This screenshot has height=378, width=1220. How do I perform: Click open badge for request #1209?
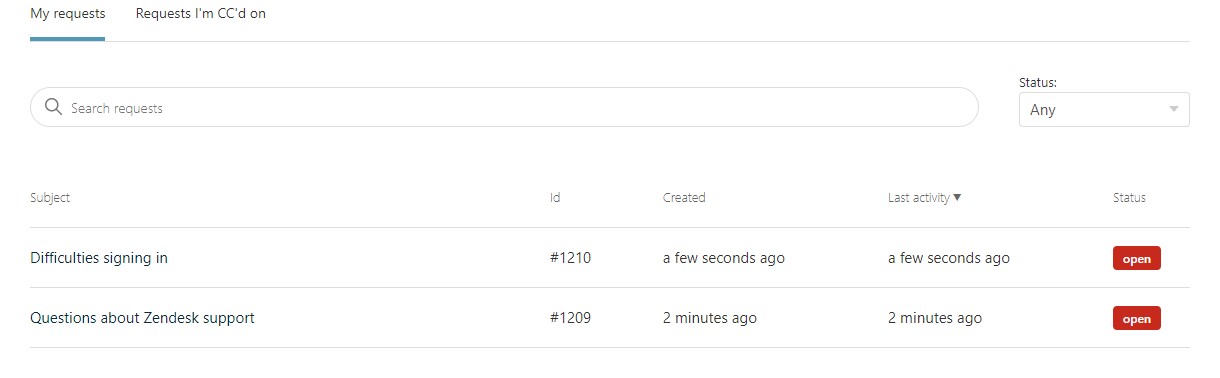pyautogui.click(x=1137, y=319)
